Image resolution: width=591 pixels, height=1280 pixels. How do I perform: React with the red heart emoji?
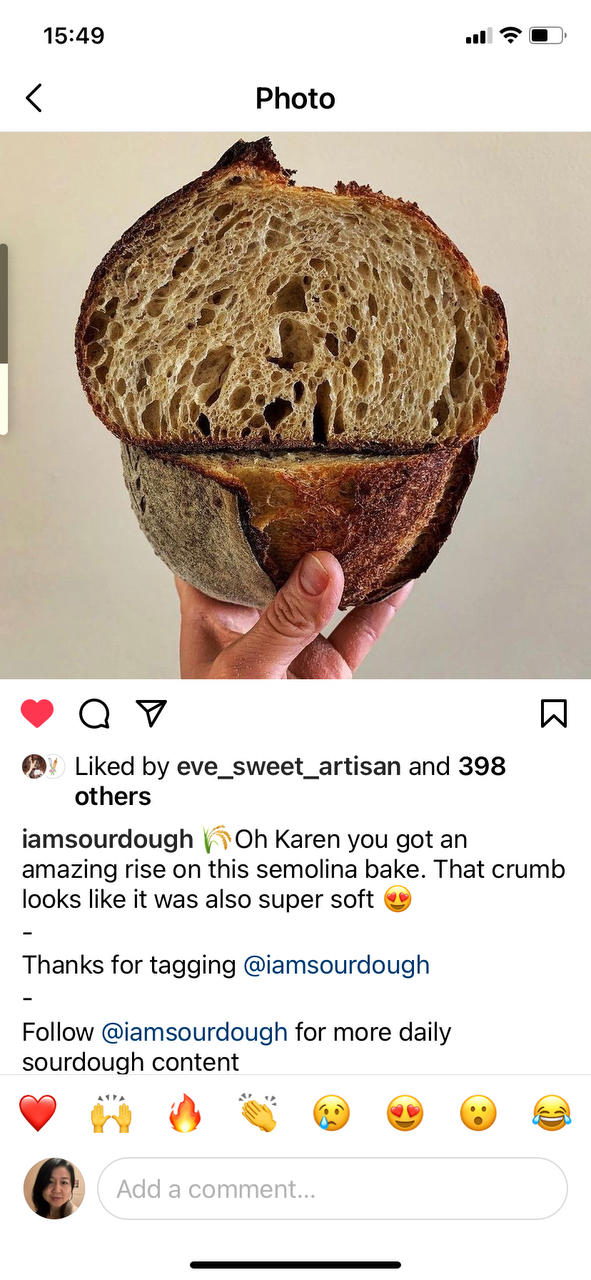[38, 1113]
